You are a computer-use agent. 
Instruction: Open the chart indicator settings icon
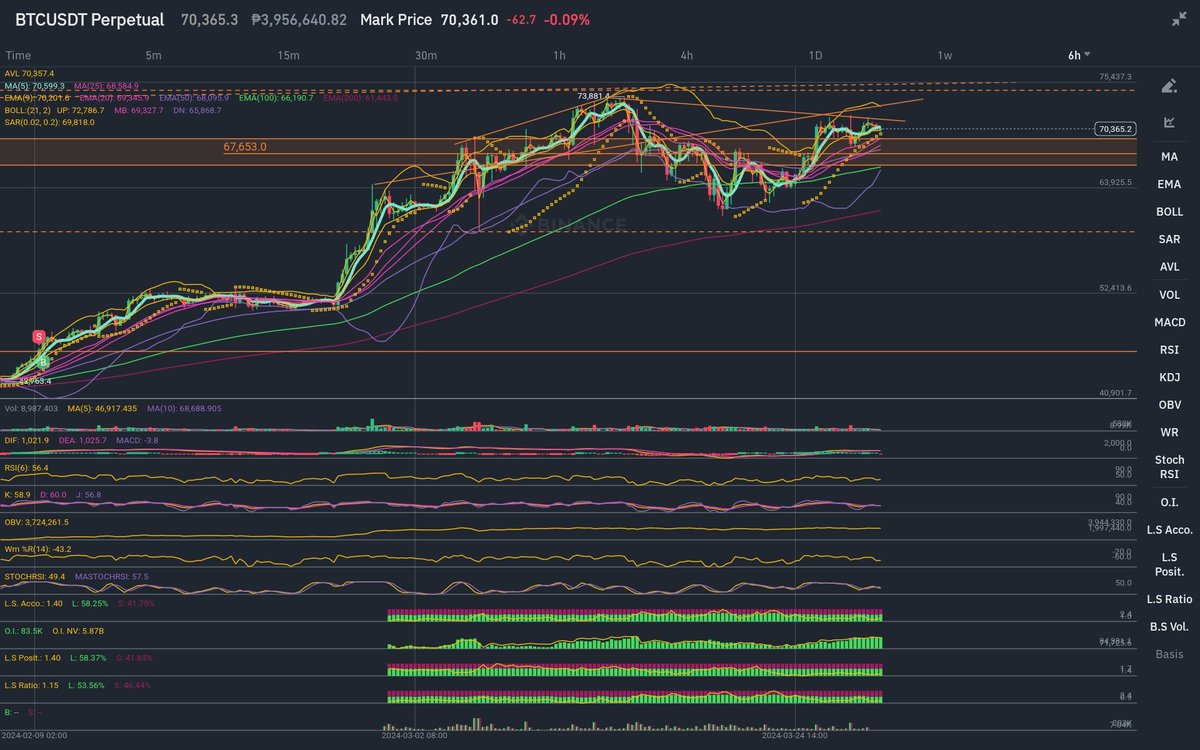pyautogui.click(x=1169, y=122)
